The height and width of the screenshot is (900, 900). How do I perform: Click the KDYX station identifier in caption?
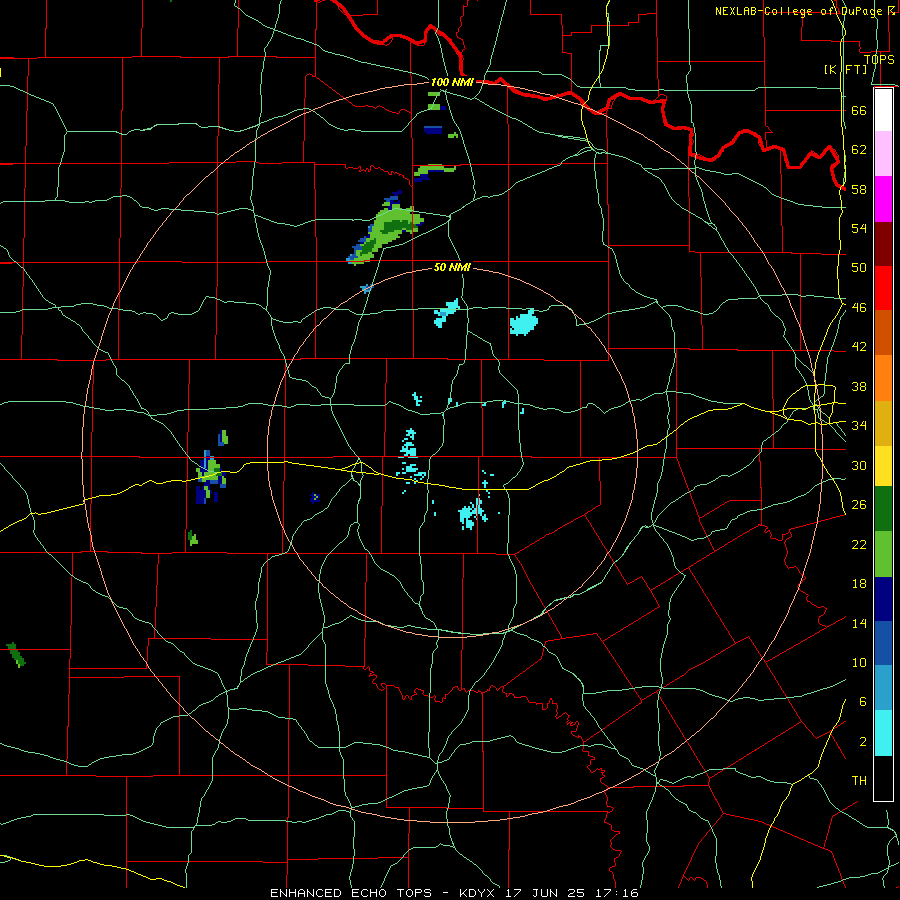coord(476,893)
